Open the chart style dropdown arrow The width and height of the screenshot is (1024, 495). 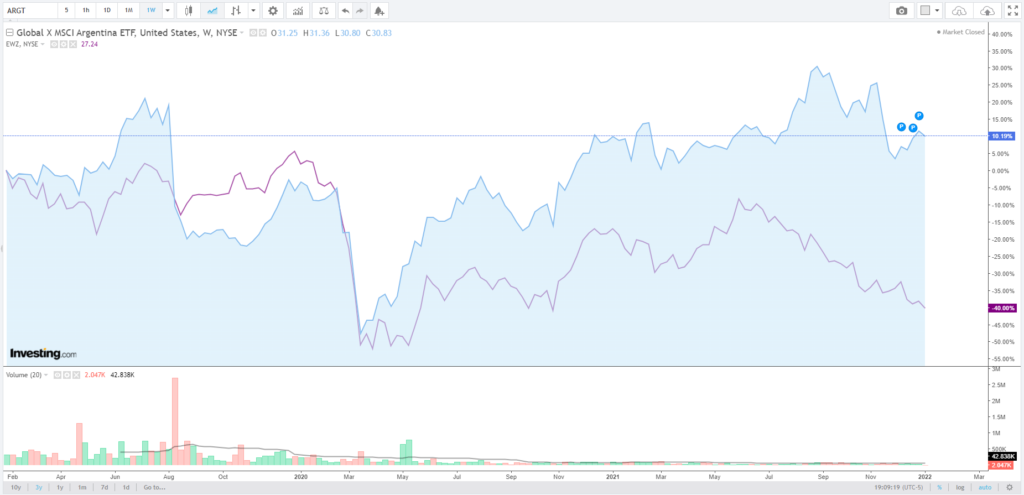coord(253,10)
